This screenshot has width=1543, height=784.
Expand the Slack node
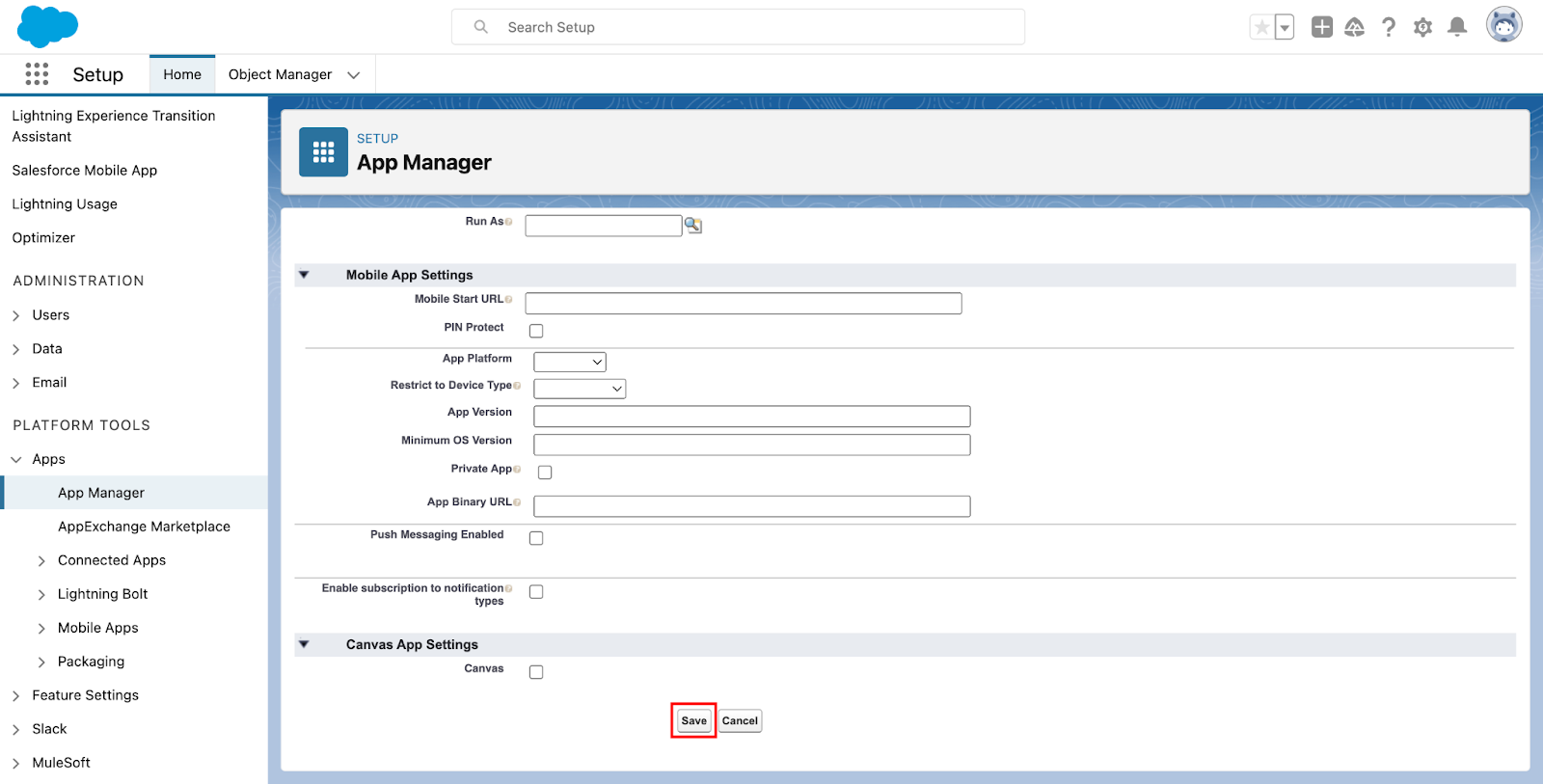16,730
